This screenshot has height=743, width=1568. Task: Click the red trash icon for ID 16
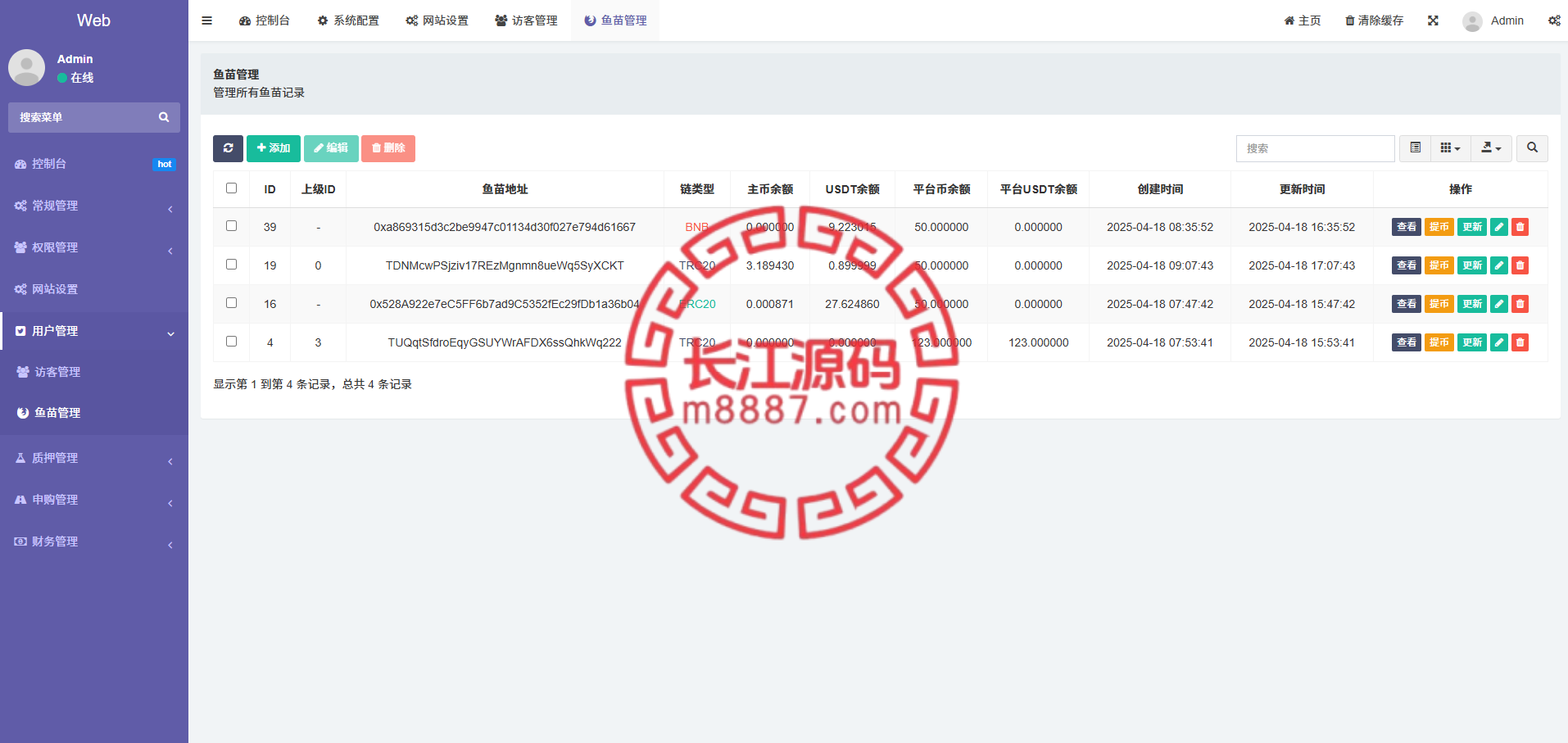pos(1520,304)
